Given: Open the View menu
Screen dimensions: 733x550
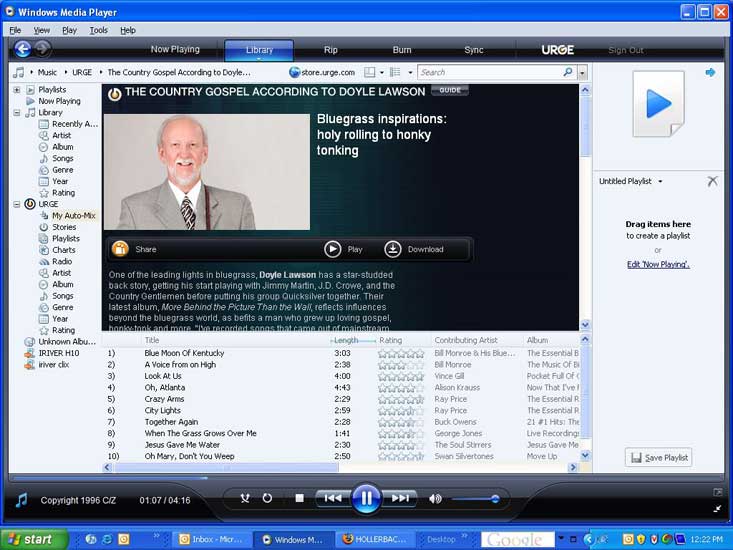Looking at the screenshot, I should (x=42, y=30).
